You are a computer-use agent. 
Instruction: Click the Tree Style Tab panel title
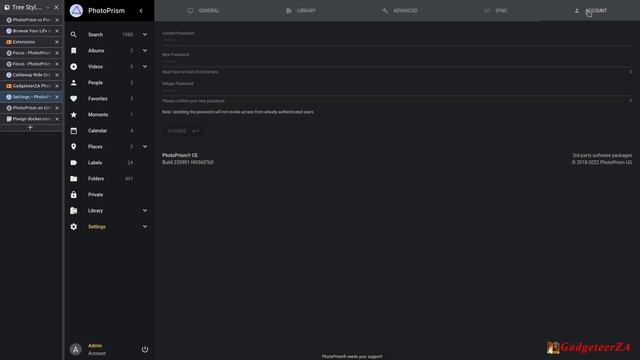[26, 7]
